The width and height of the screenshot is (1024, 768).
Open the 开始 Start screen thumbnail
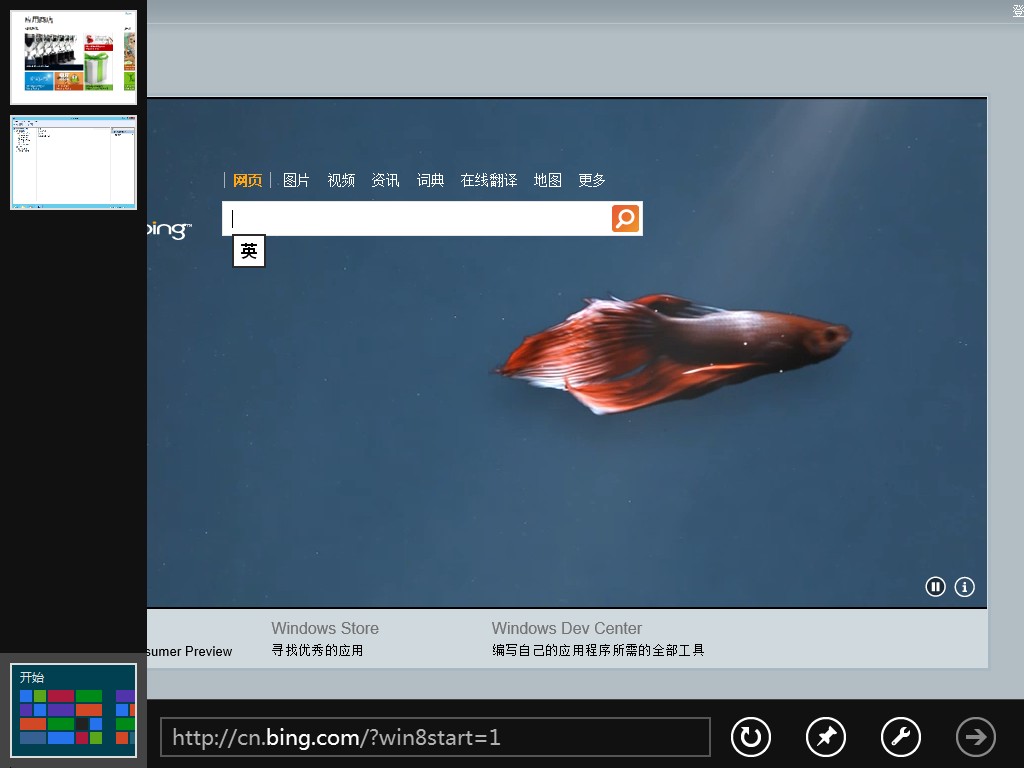[x=73, y=711]
